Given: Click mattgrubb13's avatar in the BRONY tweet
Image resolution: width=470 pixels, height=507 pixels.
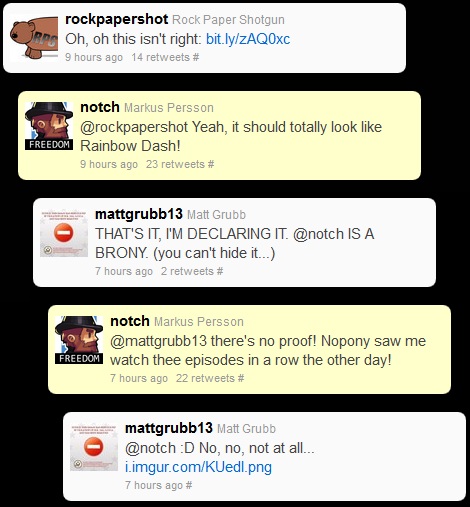Looking at the screenshot, I should (64, 233).
